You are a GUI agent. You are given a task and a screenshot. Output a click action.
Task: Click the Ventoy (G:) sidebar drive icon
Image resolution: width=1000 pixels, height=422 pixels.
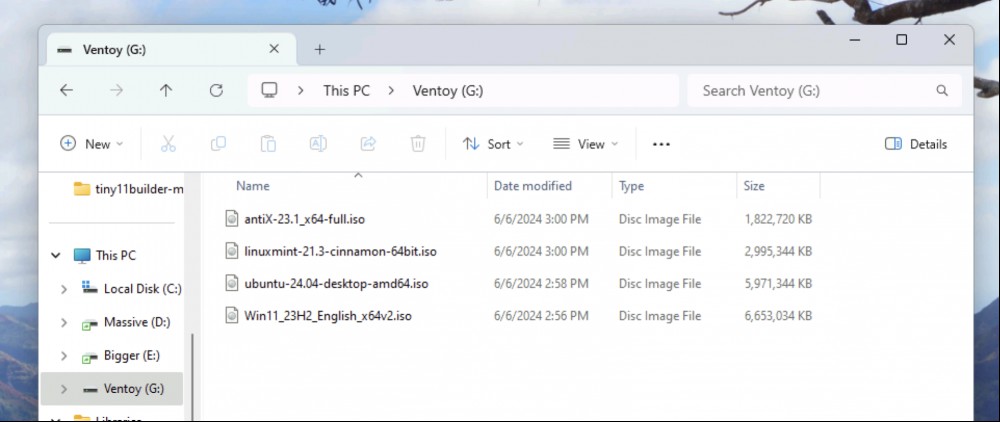tap(90, 389)
